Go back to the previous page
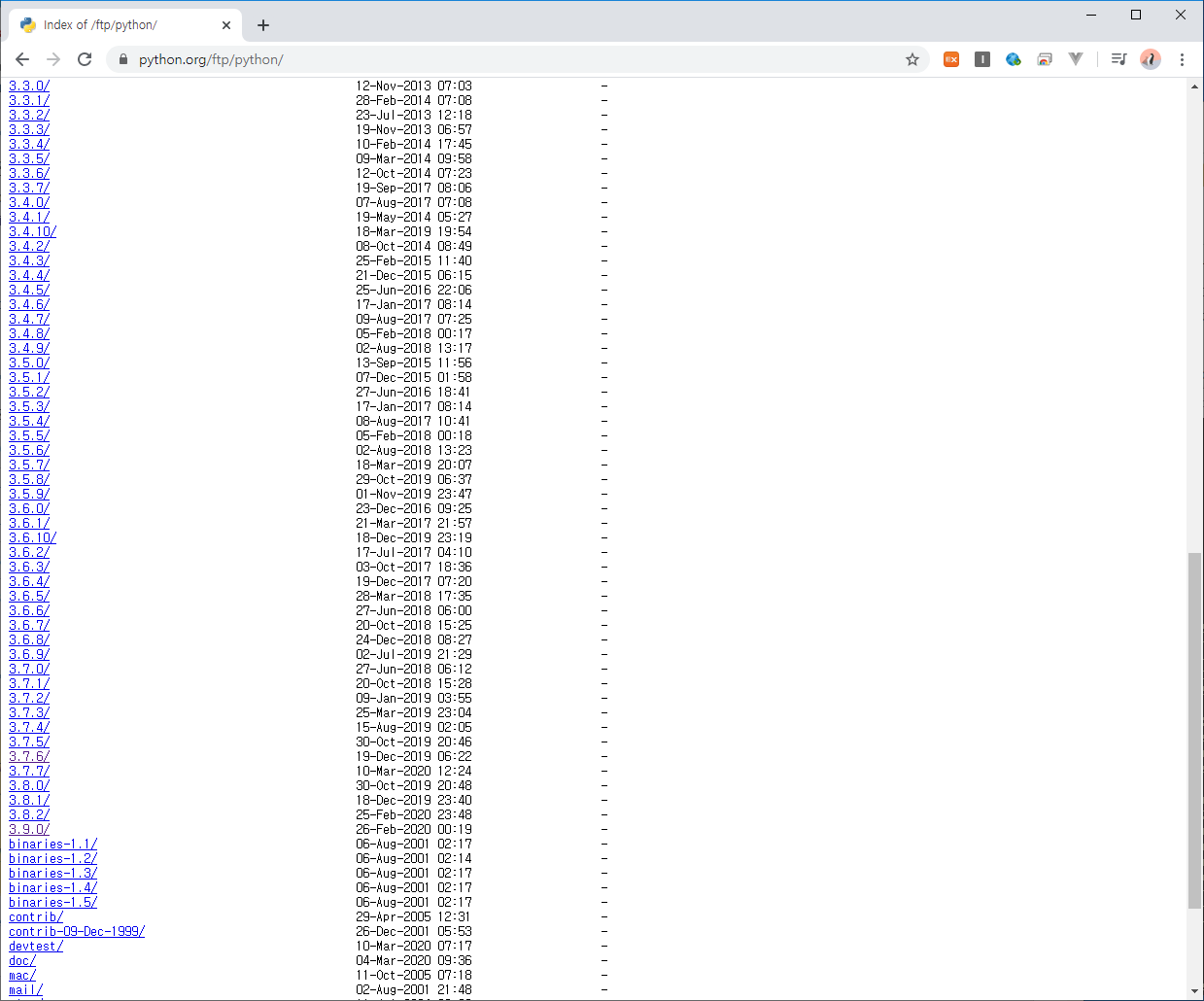Viewport: 1204px width, 1001px height. [22, 59]
